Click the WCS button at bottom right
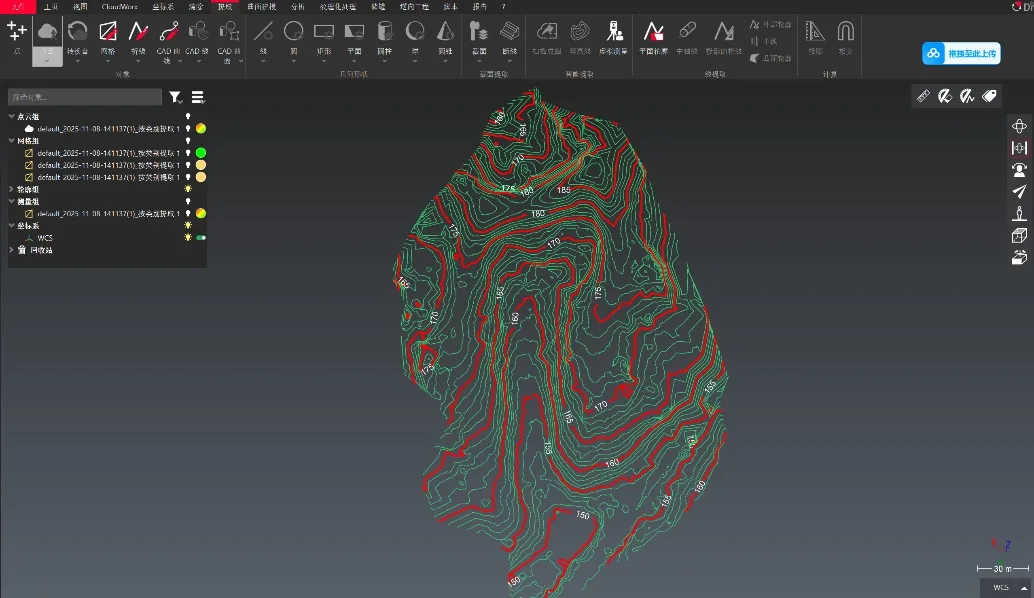This screenshot has height=598, width=1034. point(1004,587)
